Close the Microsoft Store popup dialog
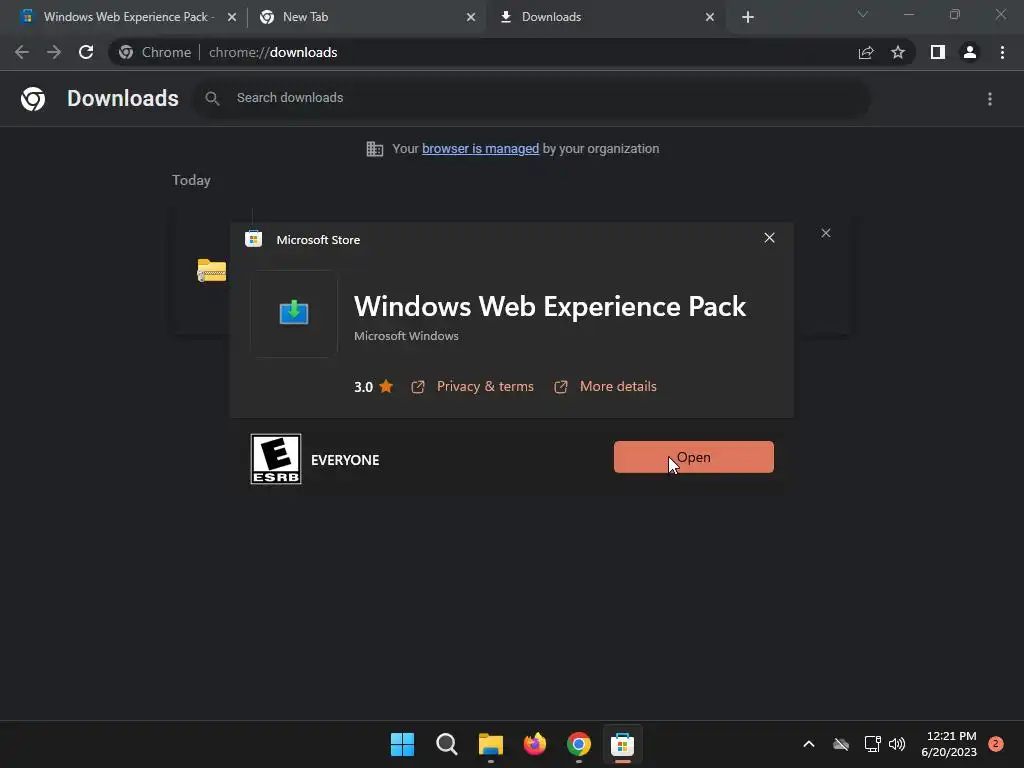The height and width of the screenshot is (768, 1024). (769, 238)
